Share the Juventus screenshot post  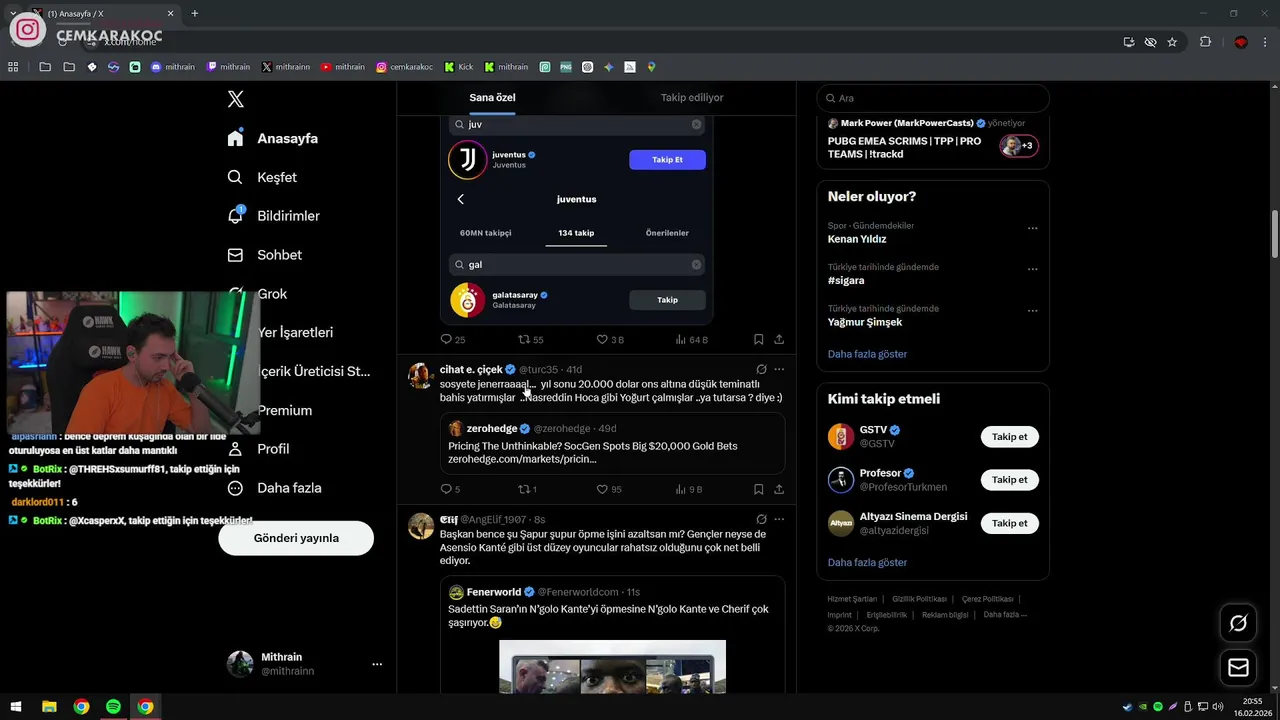(779, 340)
